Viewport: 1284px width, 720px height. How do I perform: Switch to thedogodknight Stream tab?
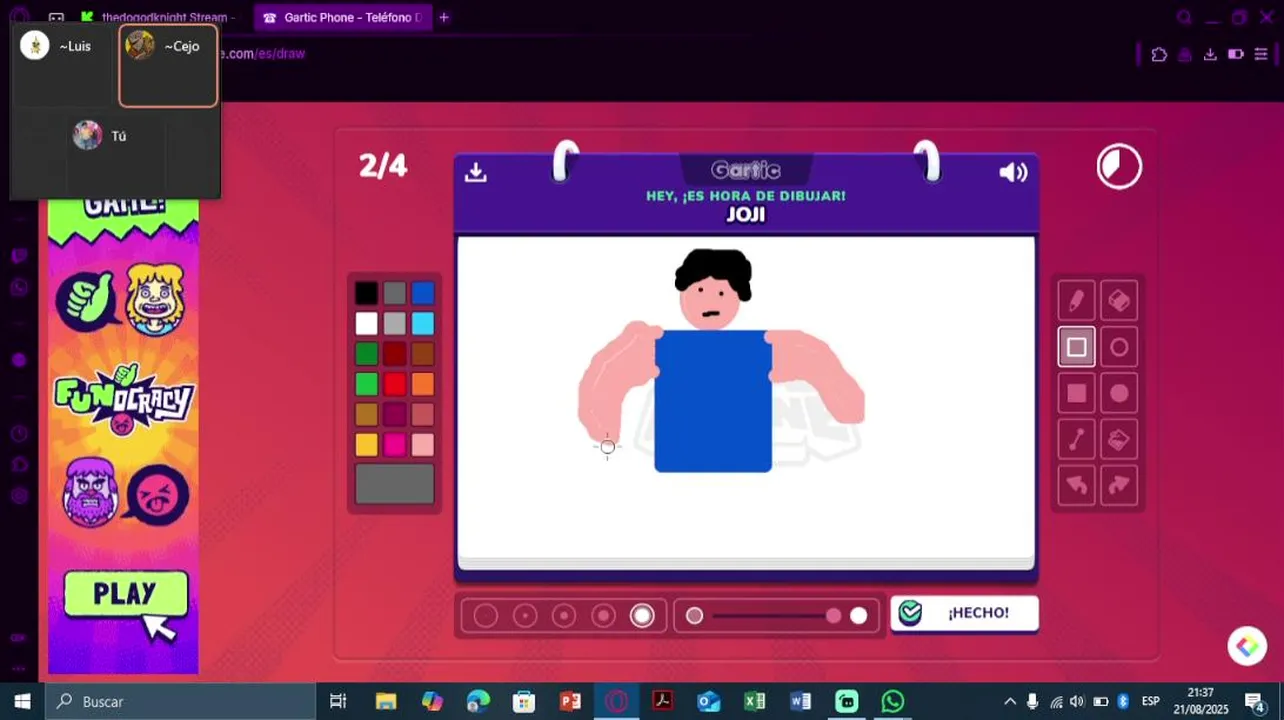coord(160,17)
